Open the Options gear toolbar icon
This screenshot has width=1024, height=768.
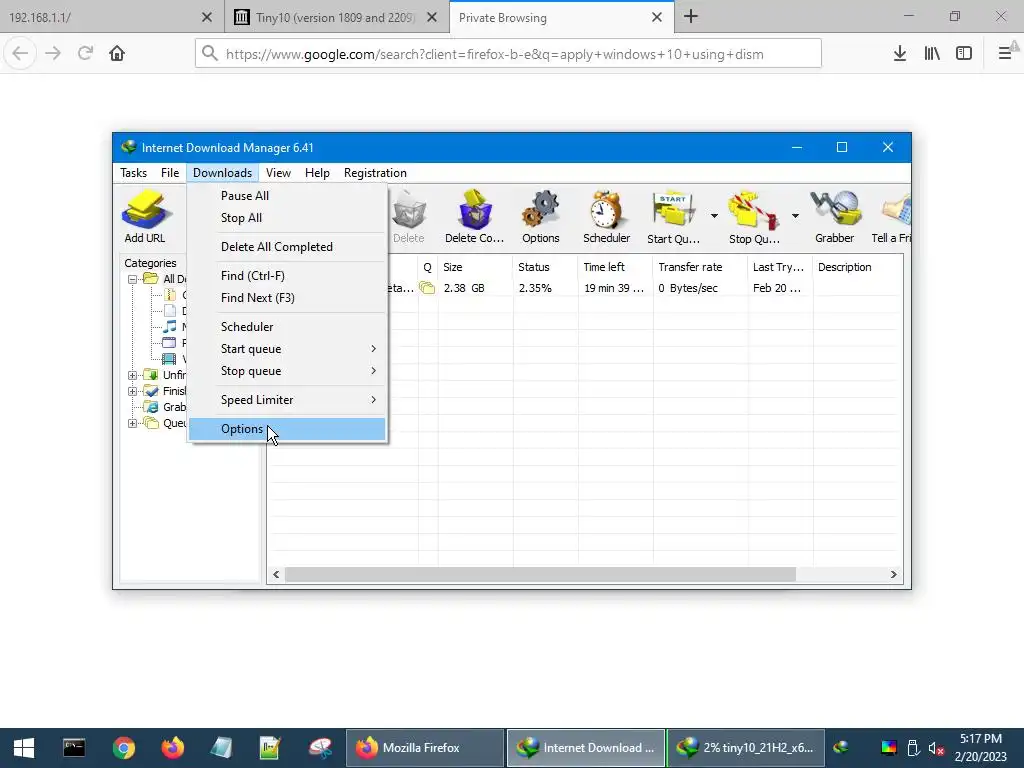(x=541, y=217)
